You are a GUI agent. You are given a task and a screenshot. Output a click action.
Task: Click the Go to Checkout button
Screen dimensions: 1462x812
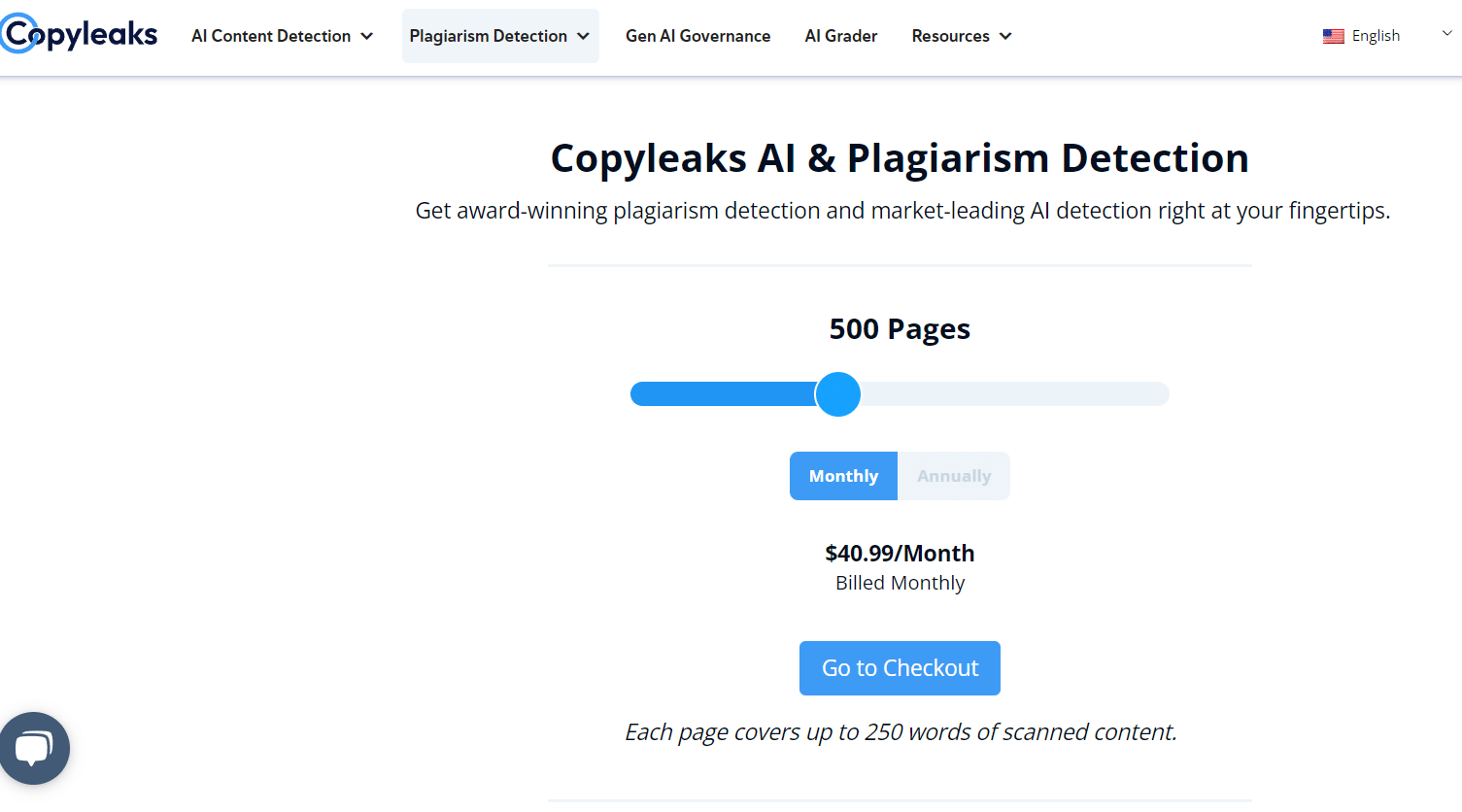point(900,668)
